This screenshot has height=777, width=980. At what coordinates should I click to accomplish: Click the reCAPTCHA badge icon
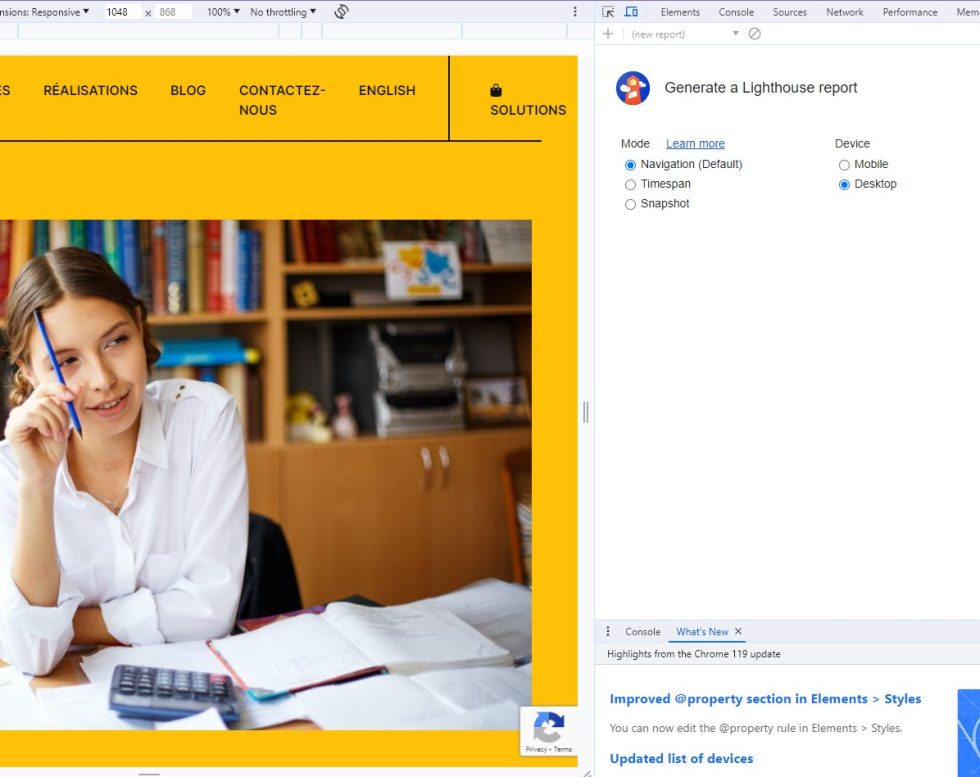click(x=548, y=728)
